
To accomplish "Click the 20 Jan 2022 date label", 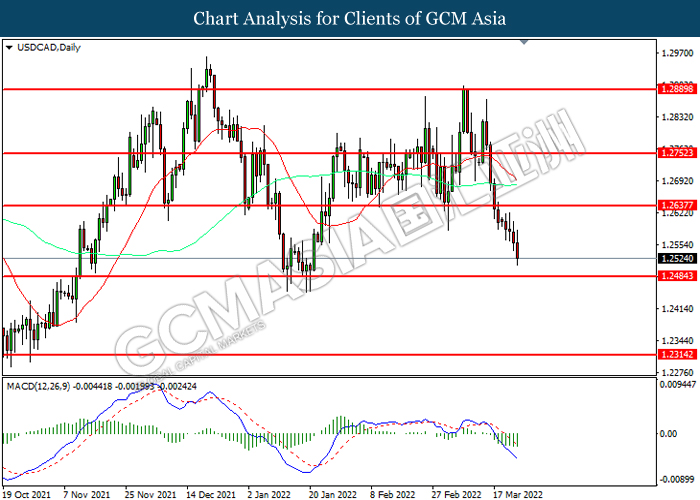I will [x=333, y=495].
